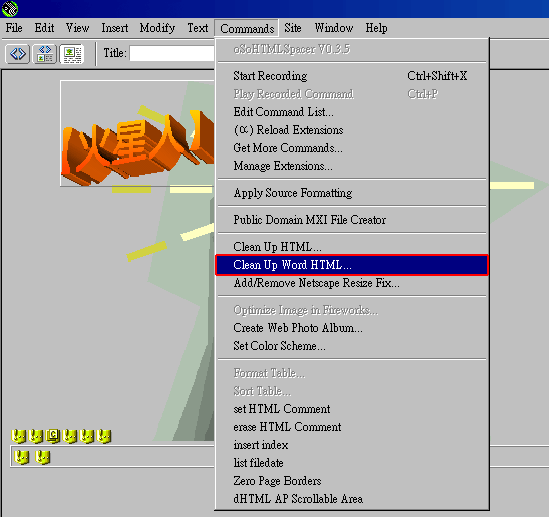Open the Insert menu

[x=115, y=28]
